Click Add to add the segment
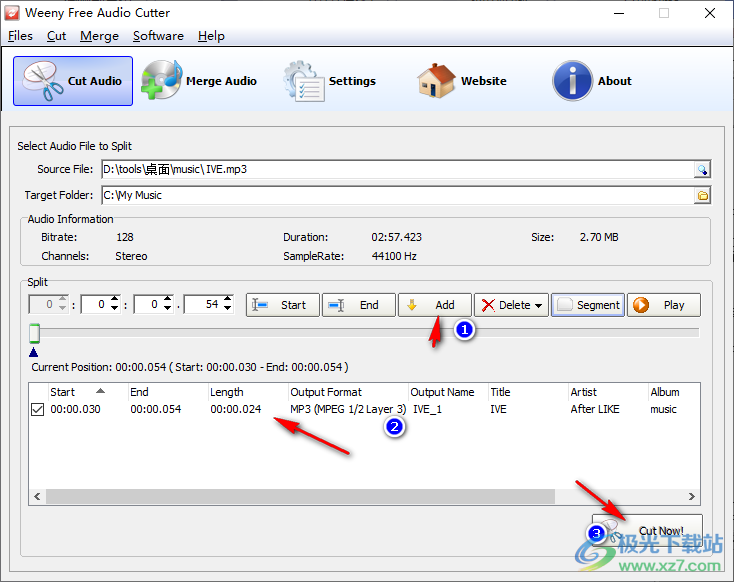This screenshot has height=582, width=734. click(434, 305)
